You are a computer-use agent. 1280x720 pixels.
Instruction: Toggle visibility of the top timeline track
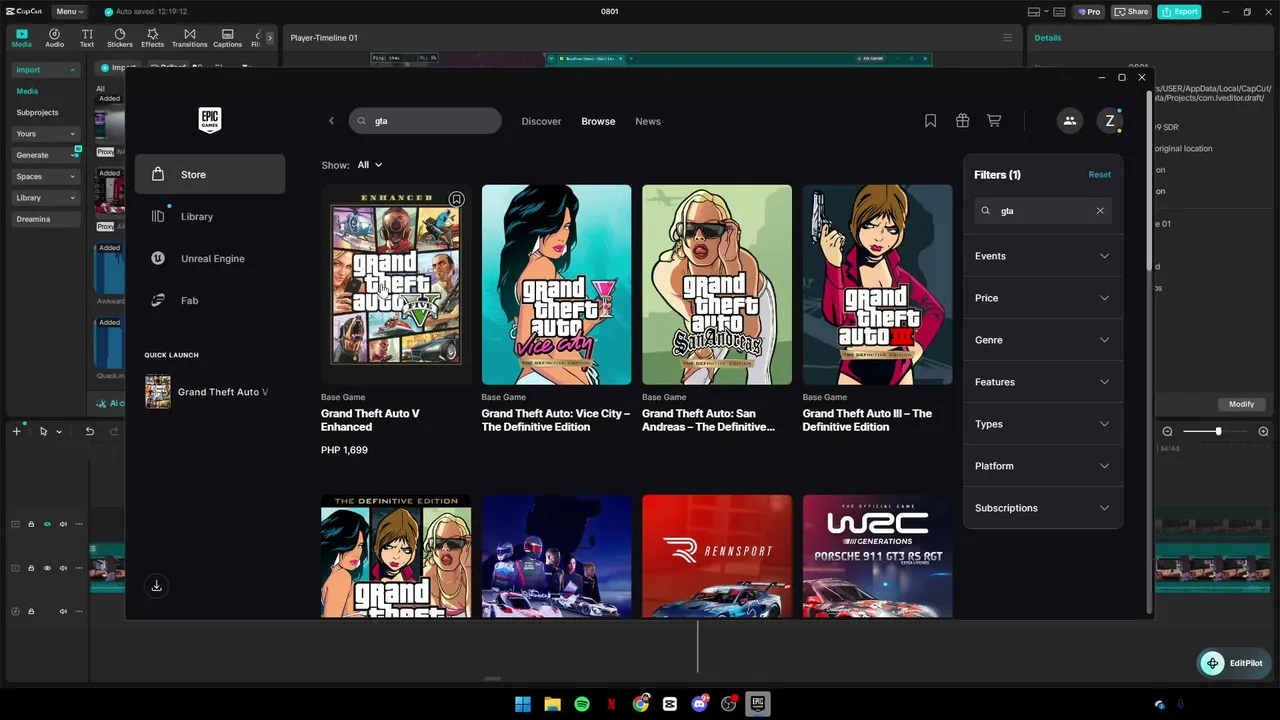[47, 524]
